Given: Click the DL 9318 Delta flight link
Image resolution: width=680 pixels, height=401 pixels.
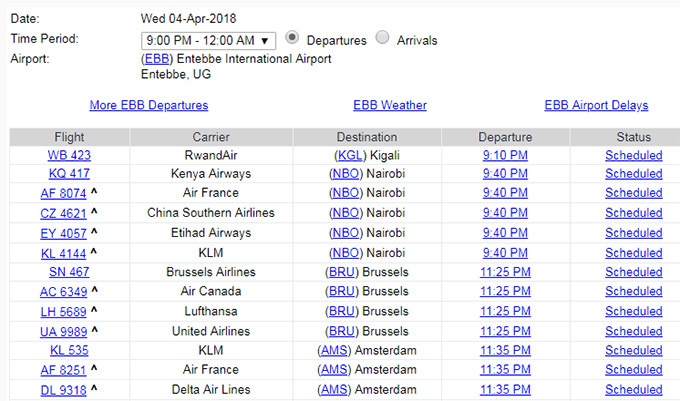Looking at the screenshot, I should coord(63,390).
